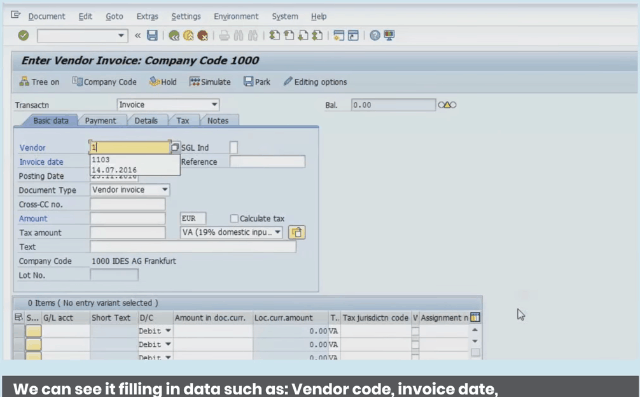This screenshot has height=397, width=640.
Task: Click the Hold button
Action: (163, 82)
